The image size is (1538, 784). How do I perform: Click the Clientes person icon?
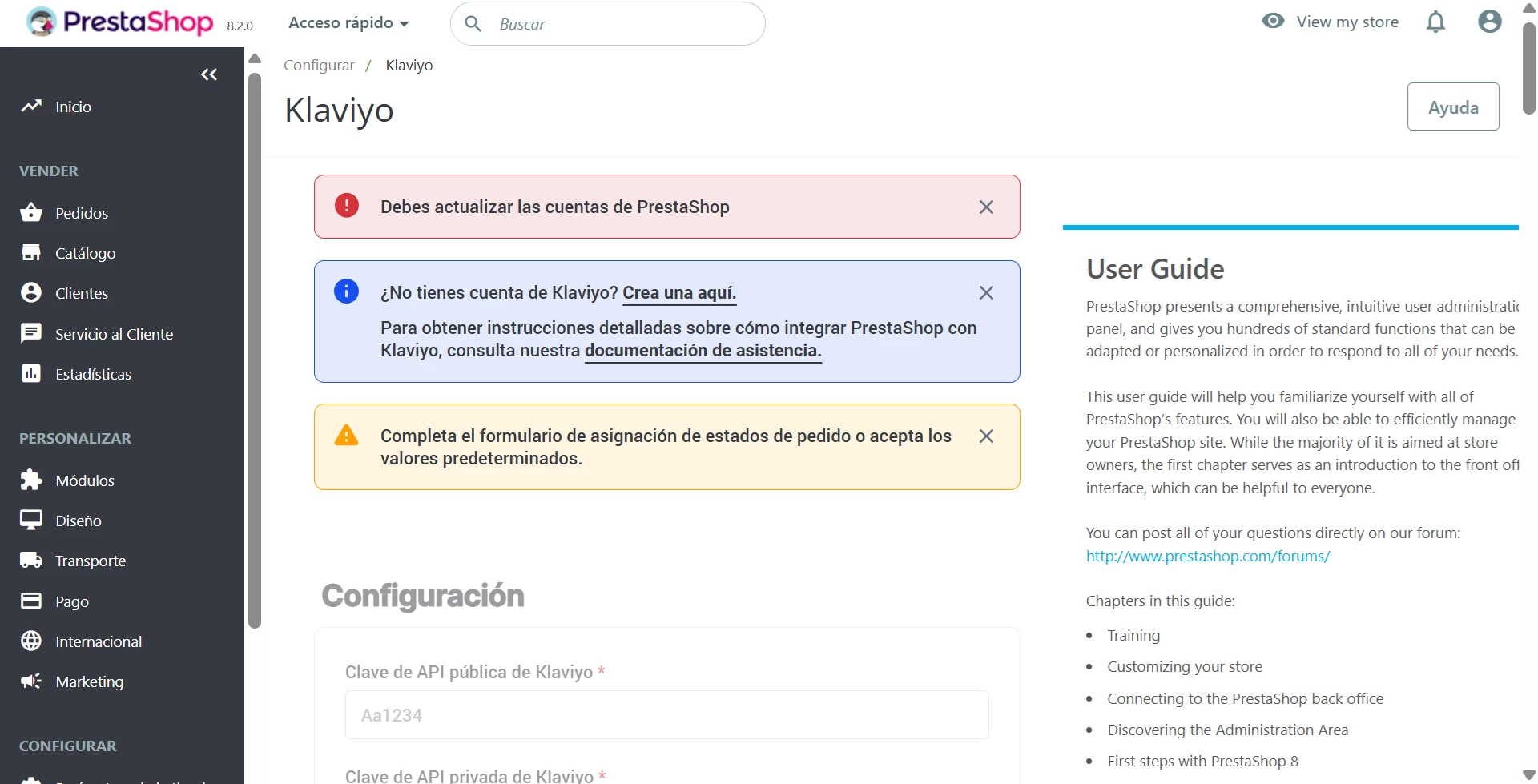31,292
